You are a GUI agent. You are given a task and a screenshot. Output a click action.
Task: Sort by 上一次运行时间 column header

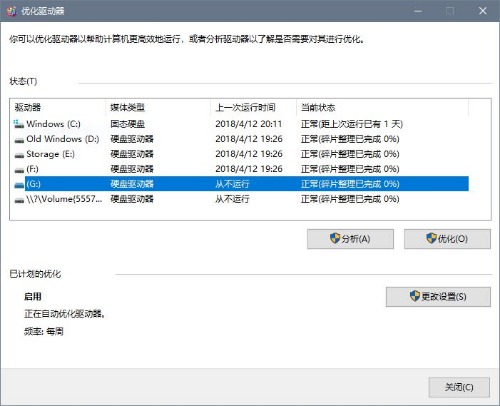coord(253,107)
